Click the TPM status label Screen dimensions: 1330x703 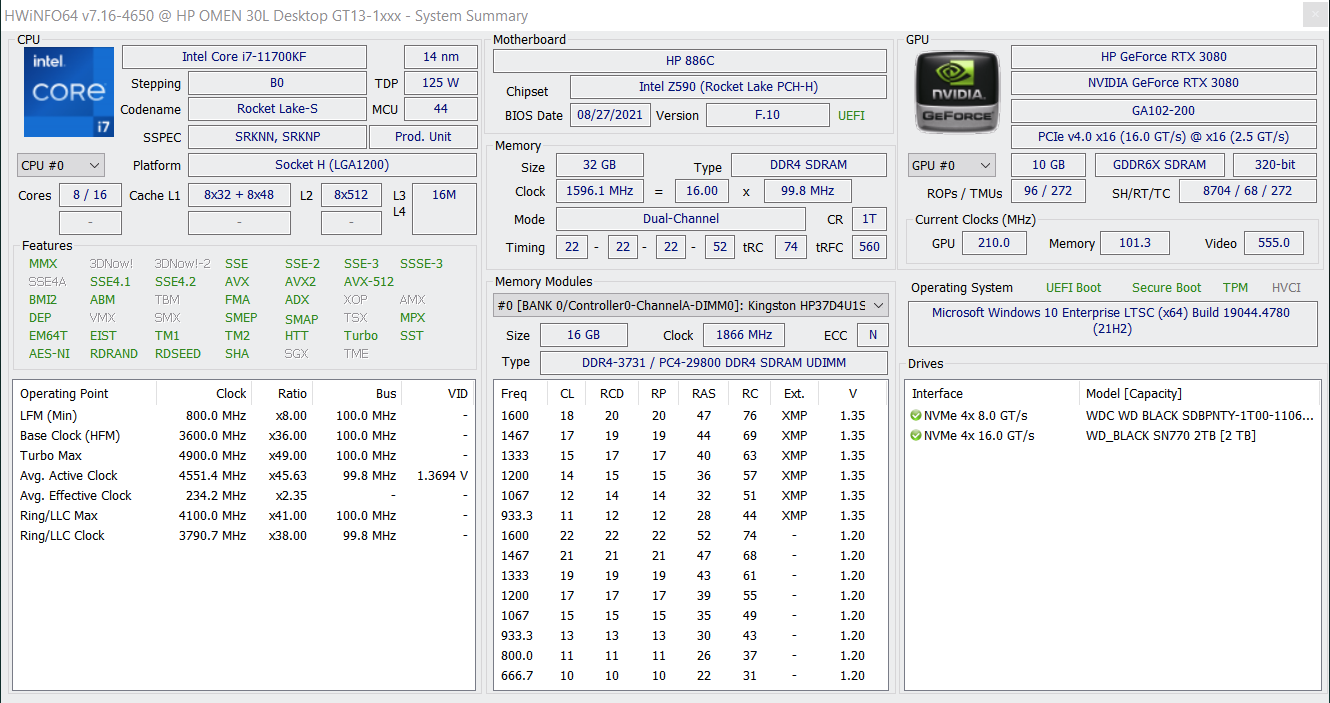(x=1235, y=287)
